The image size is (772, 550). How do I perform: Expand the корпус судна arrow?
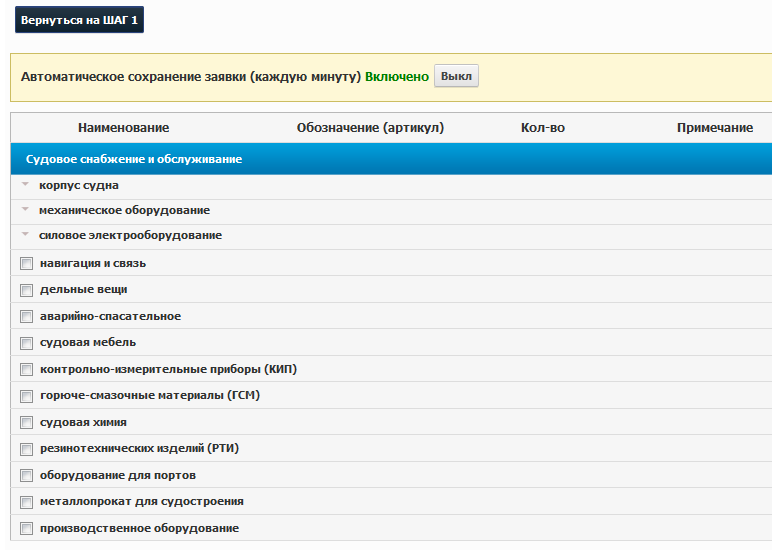point(25,184)
